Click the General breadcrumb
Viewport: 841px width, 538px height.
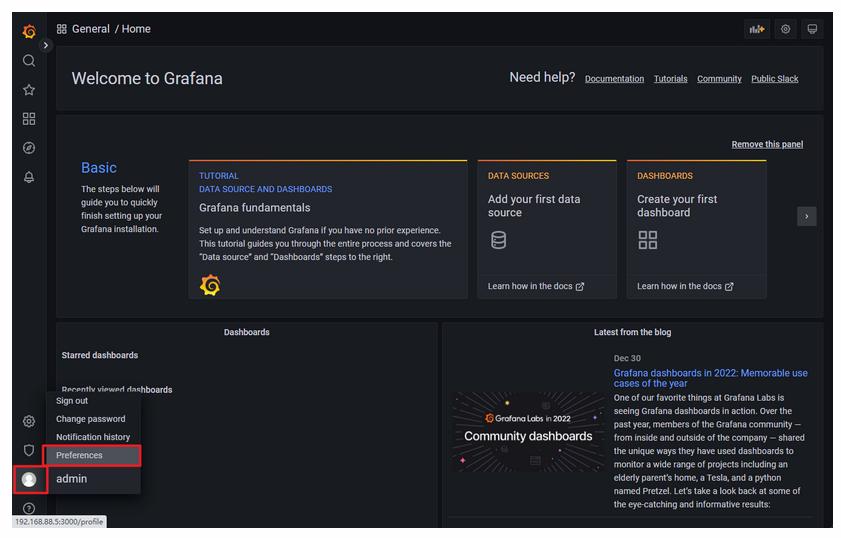tap(91, 29)
